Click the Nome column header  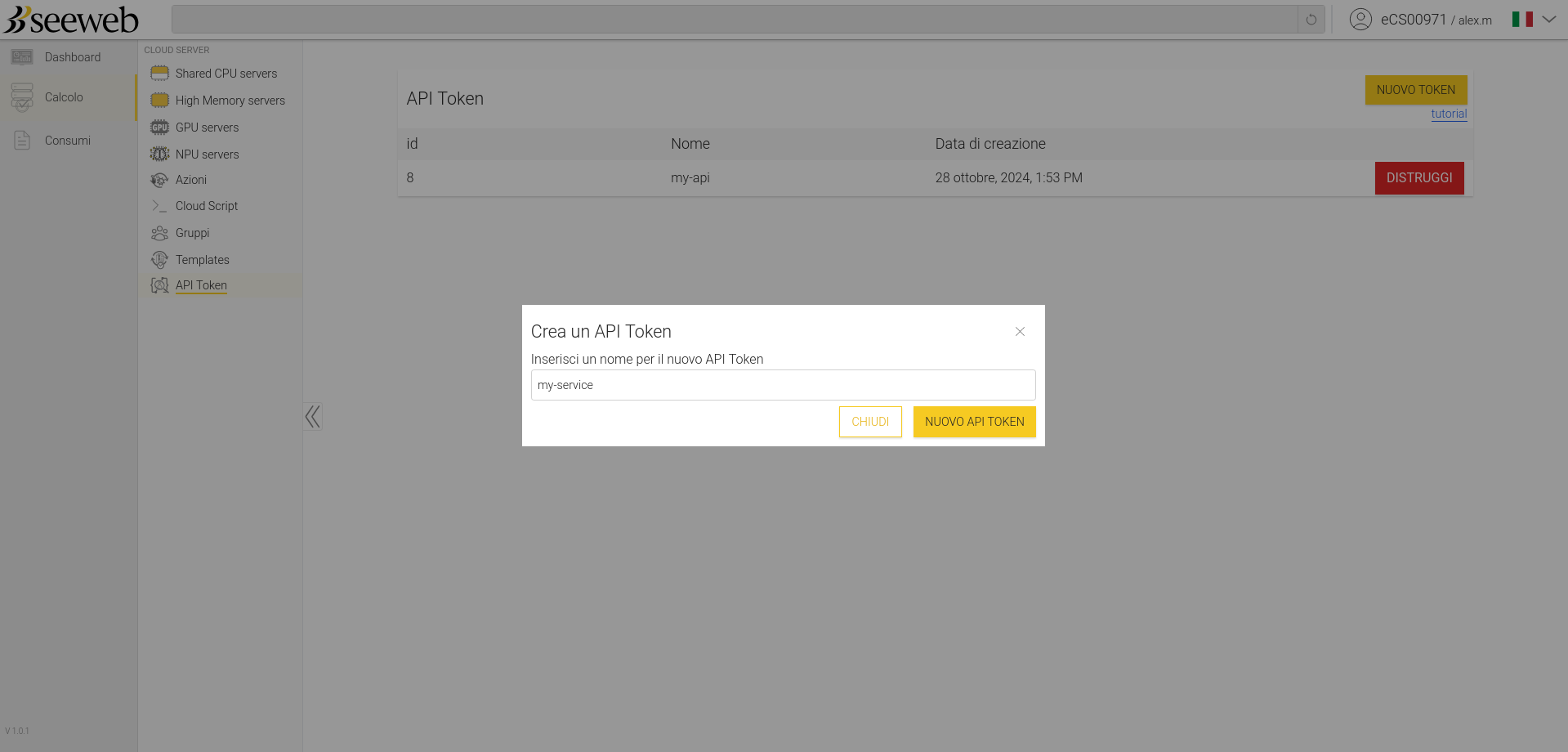point(690,144)
